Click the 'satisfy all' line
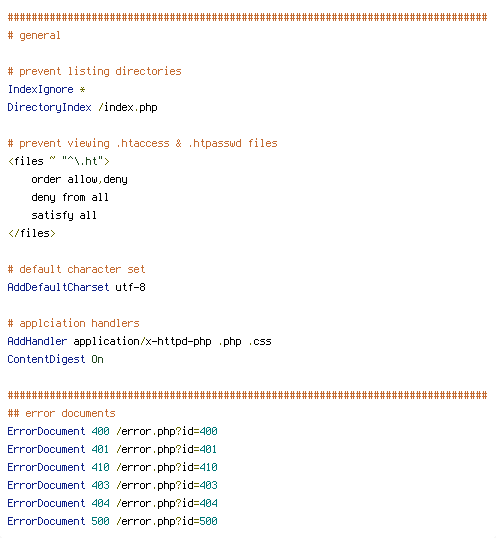The height and width of the screenshot is (538, 496). click(64, 215)
